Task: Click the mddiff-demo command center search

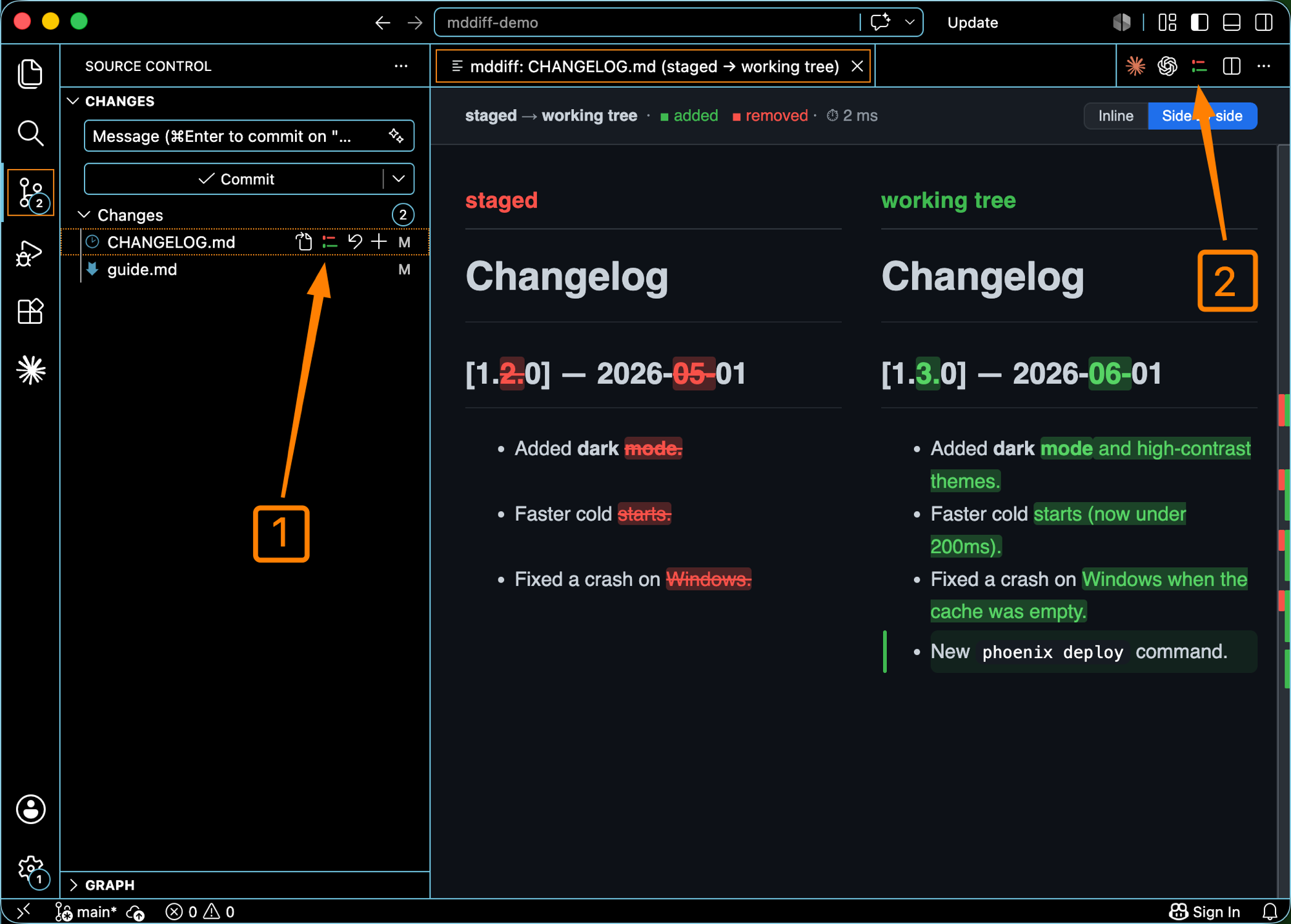Action: pyautogui.click(x=646, y=23)
